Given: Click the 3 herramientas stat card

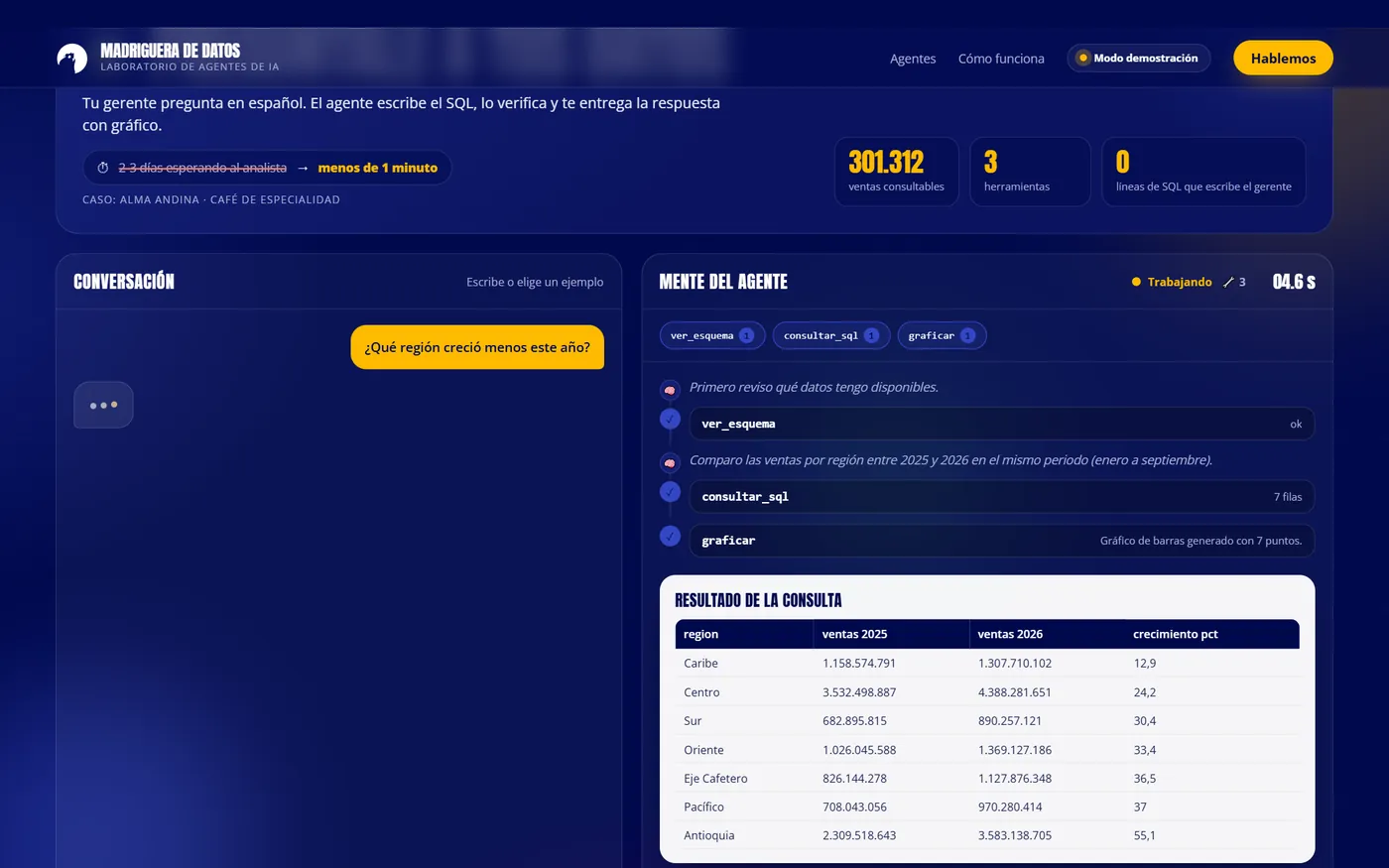Looking at the screenshot, I should coord(1030,172).
